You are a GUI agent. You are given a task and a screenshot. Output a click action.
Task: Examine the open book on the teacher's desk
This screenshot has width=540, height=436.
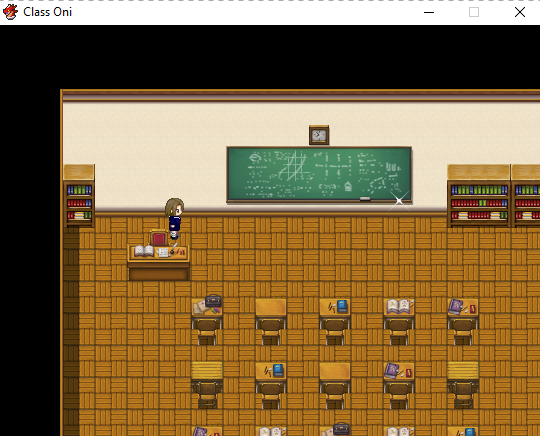tap(144, 251)
